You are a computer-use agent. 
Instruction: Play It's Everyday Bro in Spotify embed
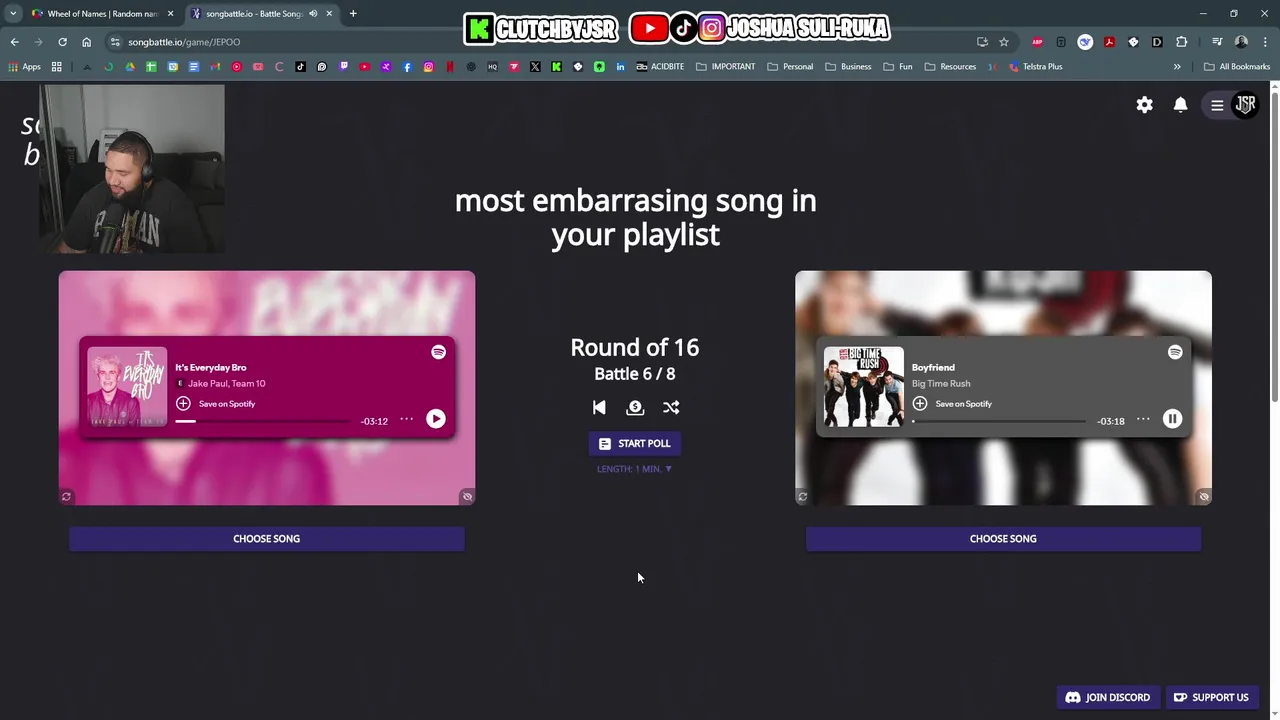point(436,419)
